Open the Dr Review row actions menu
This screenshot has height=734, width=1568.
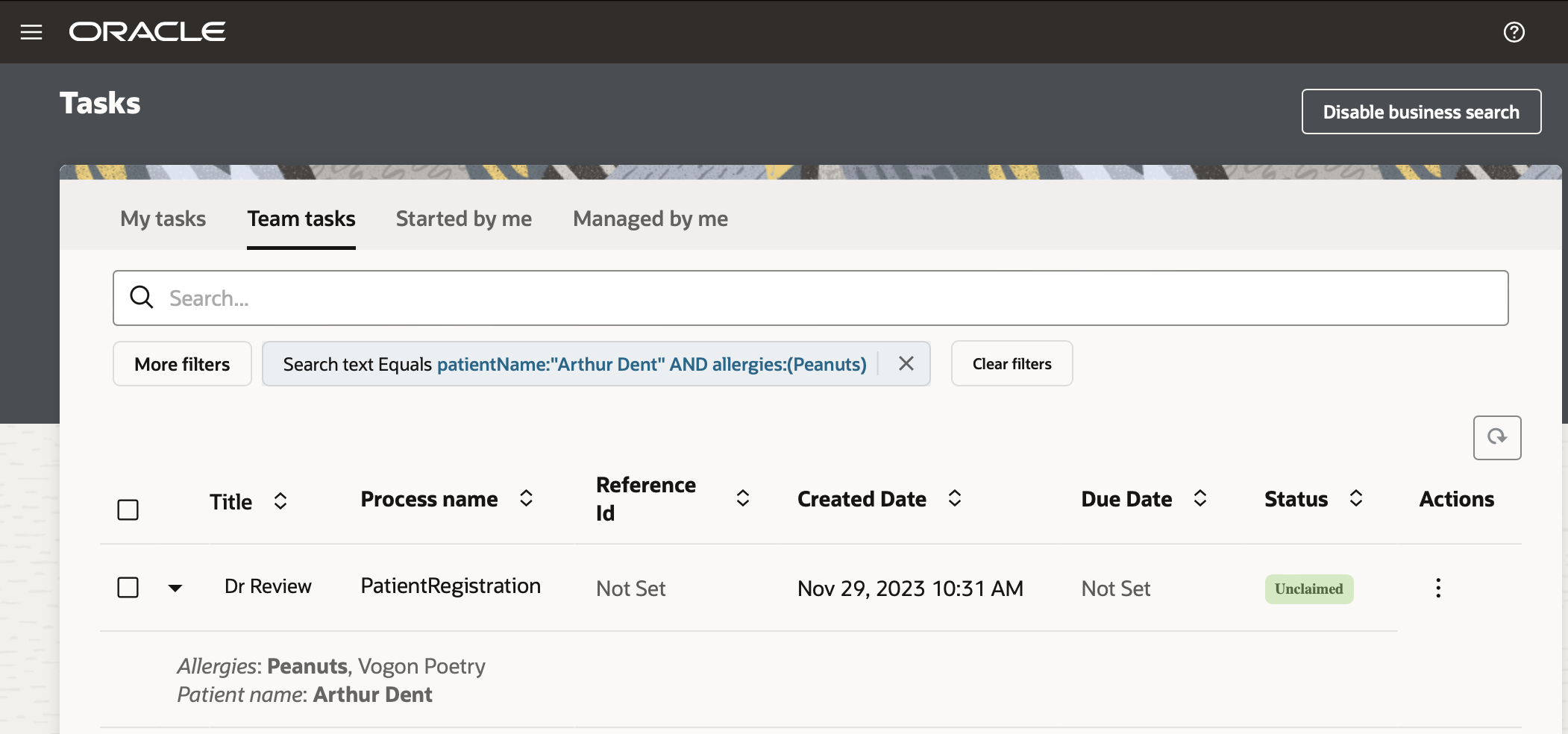tap(1437, 588)
